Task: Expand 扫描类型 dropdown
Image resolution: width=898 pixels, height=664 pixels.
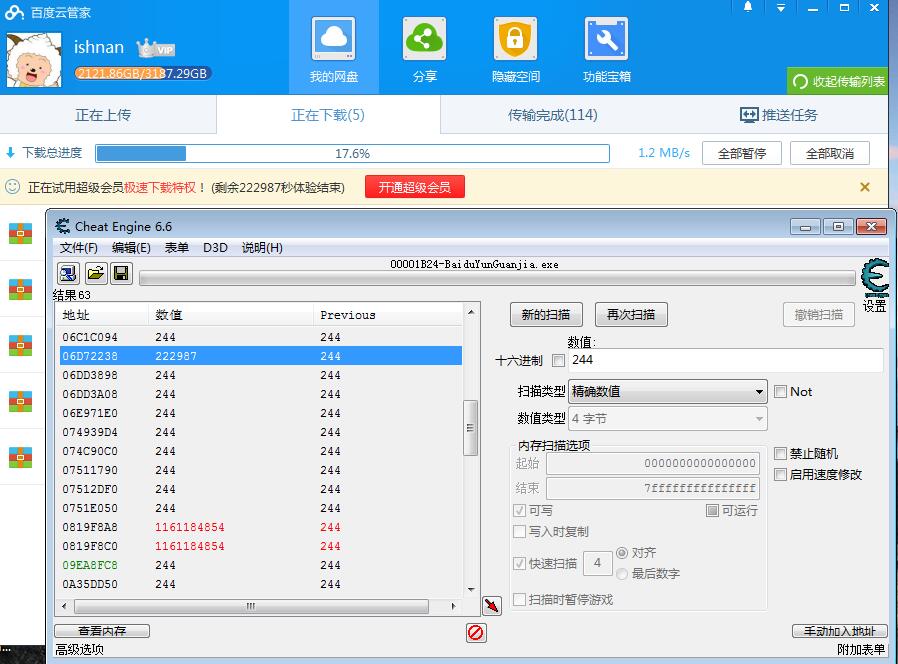Action: click(668, 392)
